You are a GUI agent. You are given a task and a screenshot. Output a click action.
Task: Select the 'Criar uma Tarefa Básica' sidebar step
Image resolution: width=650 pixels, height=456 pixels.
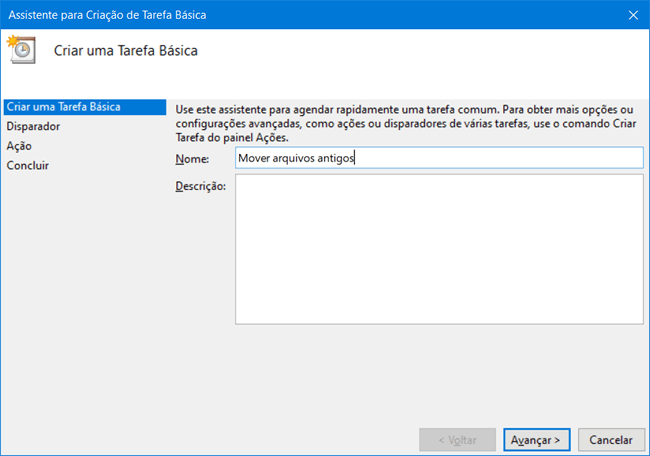click(x=63, y=106)
